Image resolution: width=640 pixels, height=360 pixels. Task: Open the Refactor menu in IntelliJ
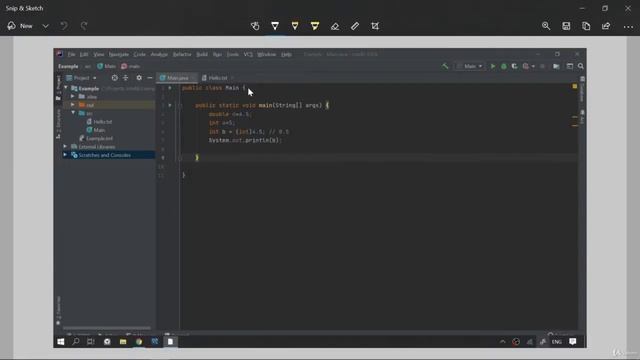tap(182, 54)
